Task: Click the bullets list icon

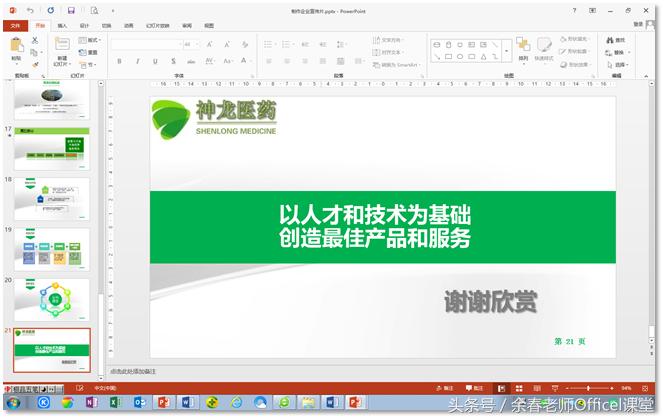Action: coord(268,44)
